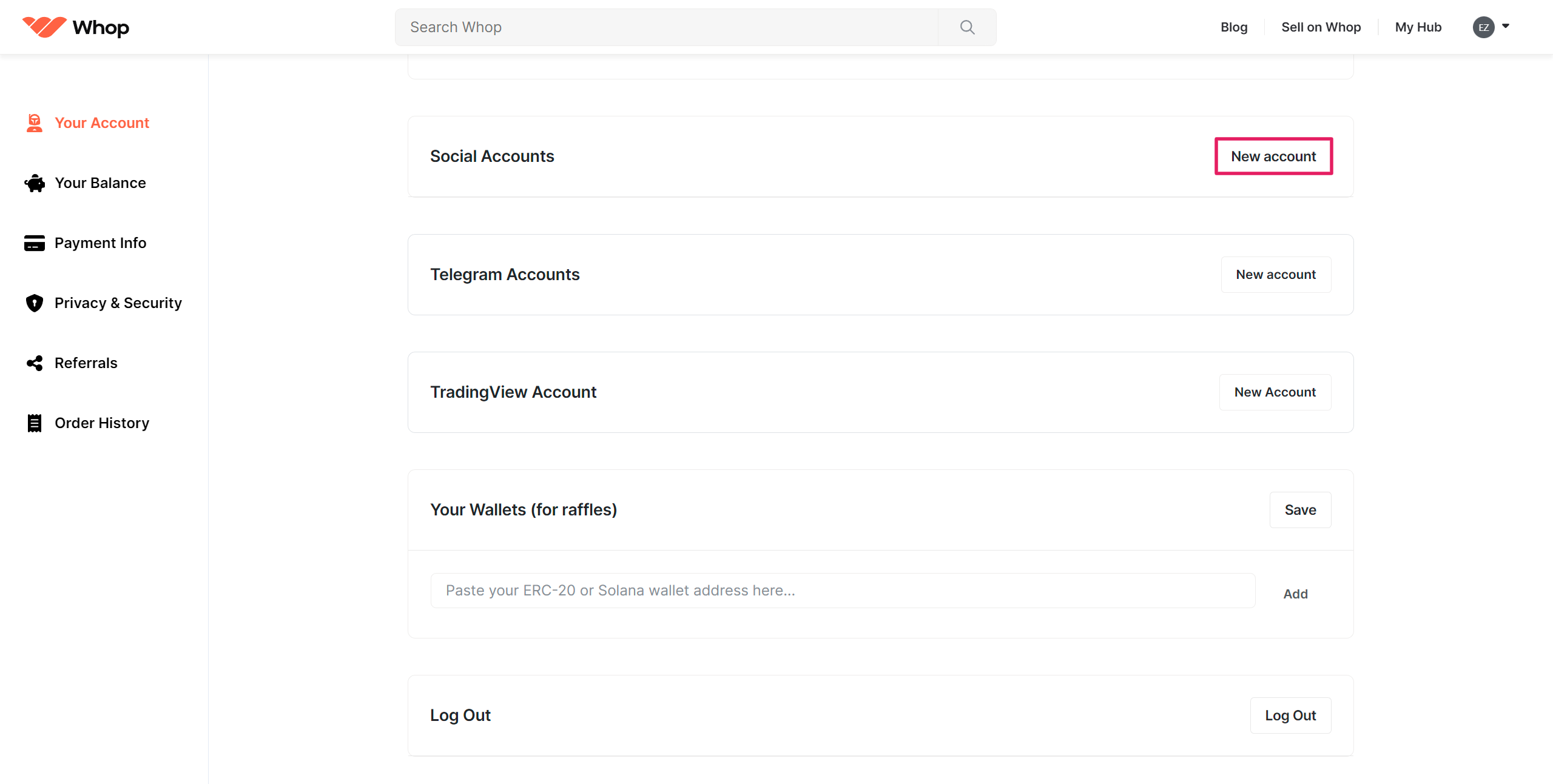Click Your Wallets (for raffles) heading
This screenshot has height=784, width=1553.
click(x=524, y=510)
